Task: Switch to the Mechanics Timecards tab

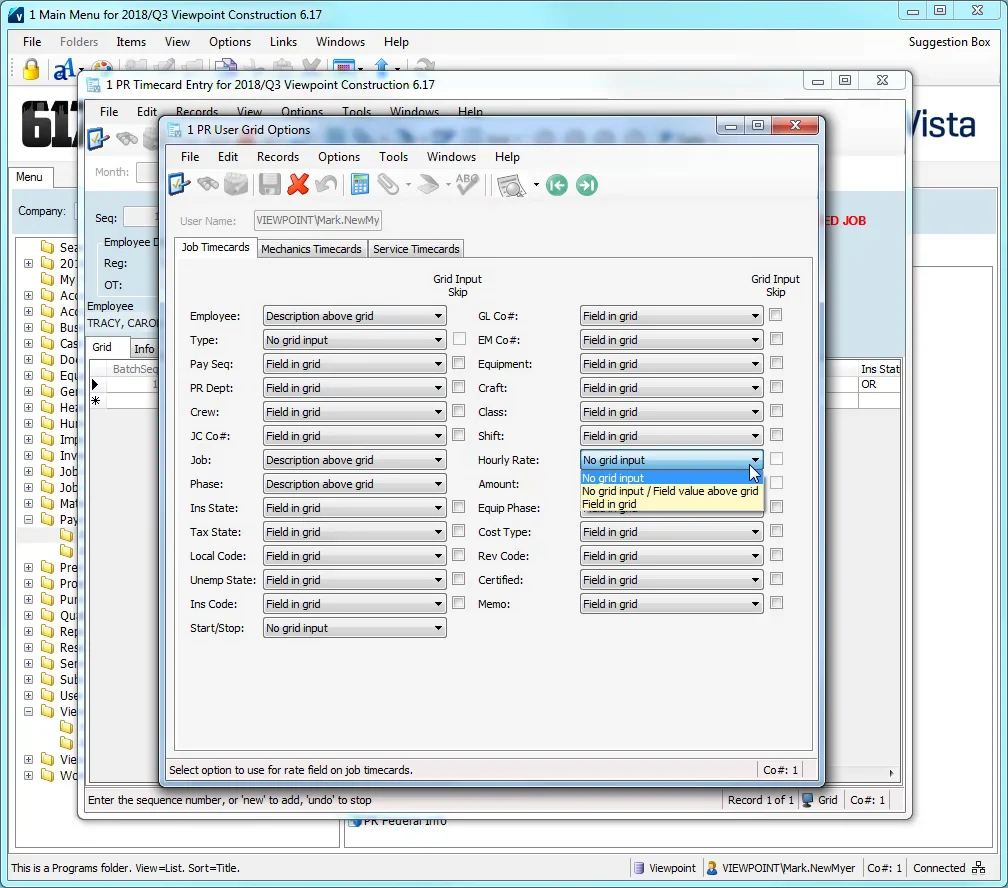Action: tap(311, 249)
